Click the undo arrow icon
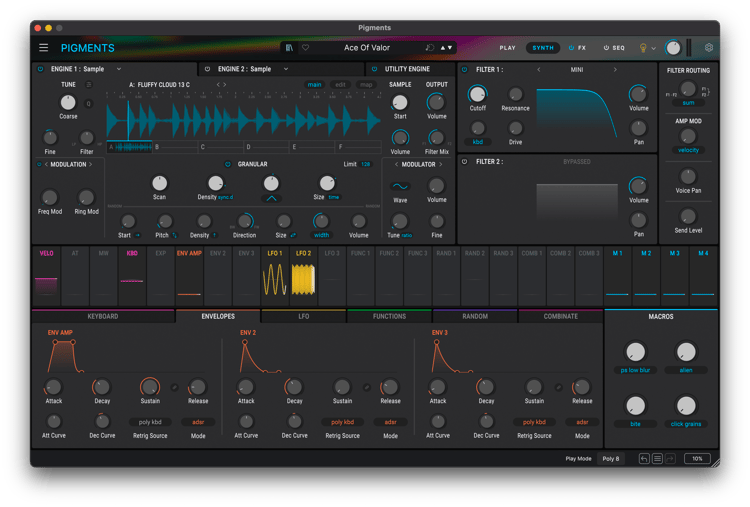The height and width of the screenshot is (507, 750). (645, 459)
